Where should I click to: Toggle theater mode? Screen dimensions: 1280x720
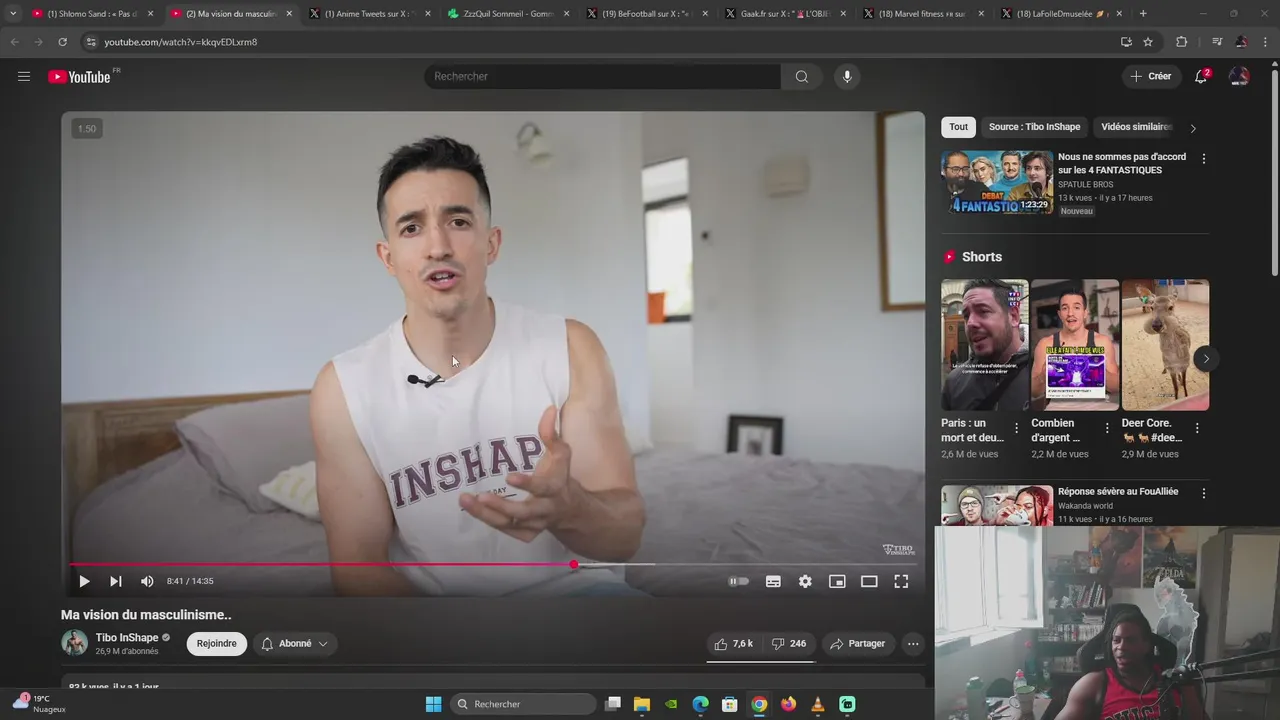coord(869,581)
